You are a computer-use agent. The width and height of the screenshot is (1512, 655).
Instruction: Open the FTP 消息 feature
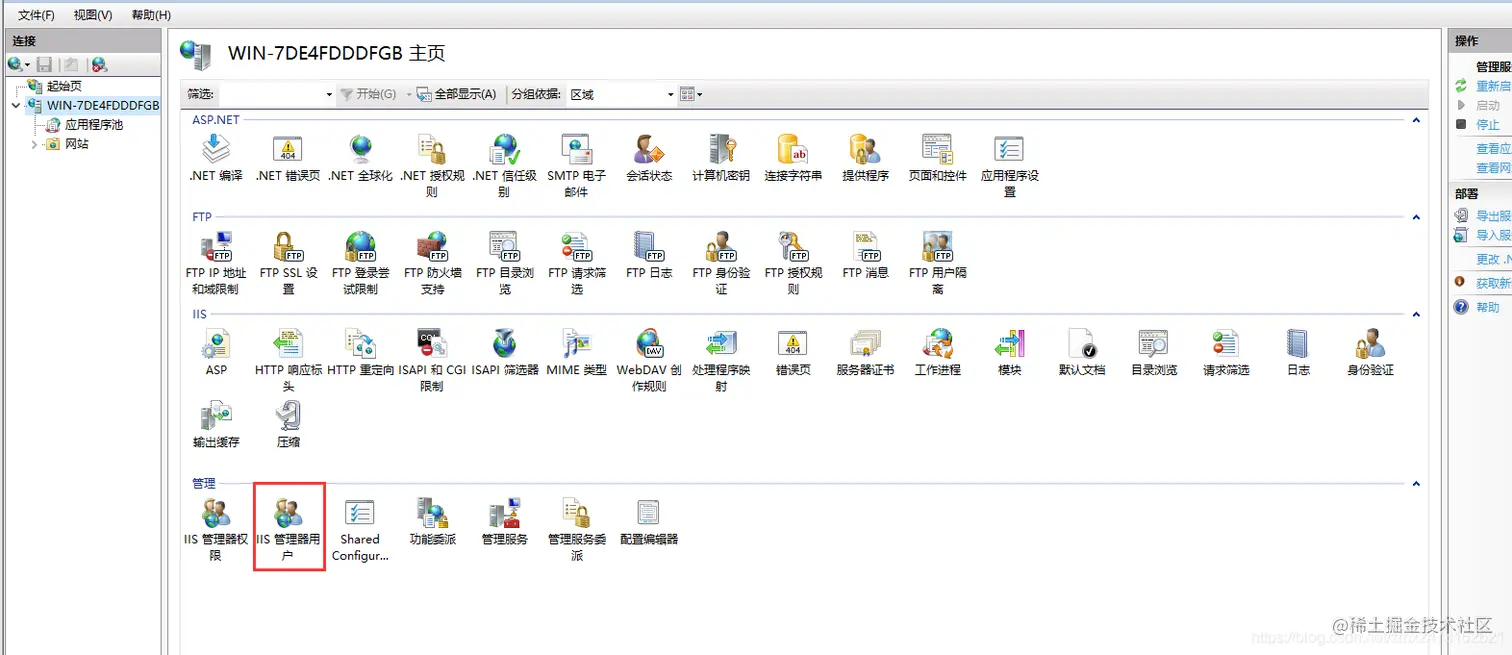865,255
